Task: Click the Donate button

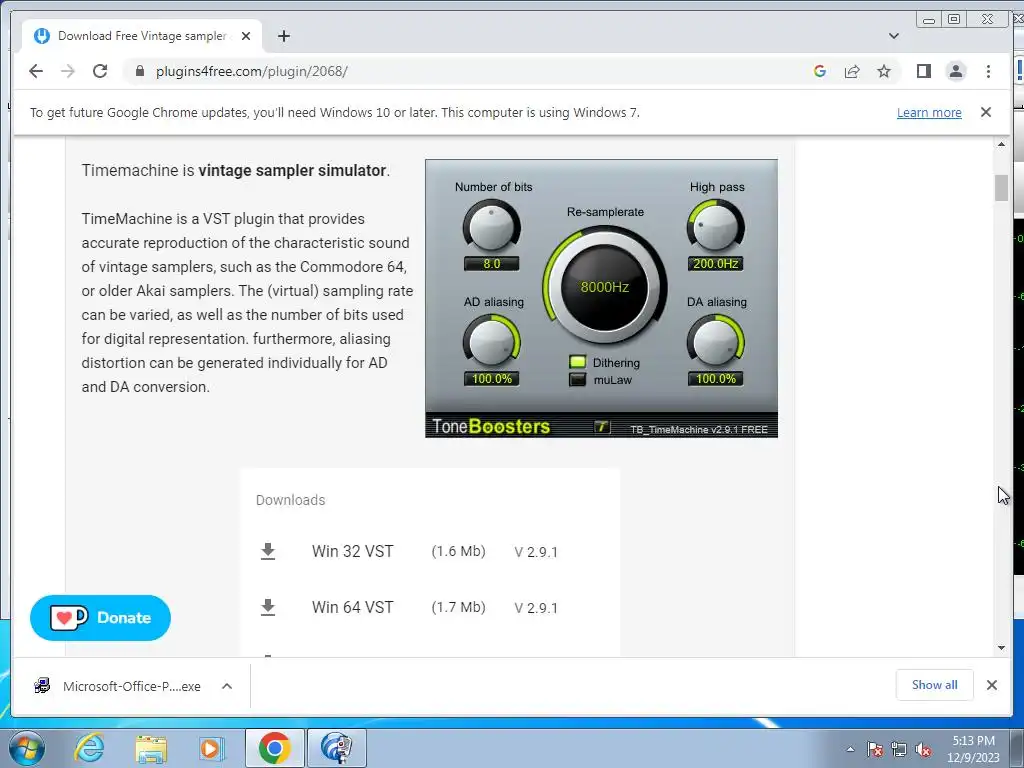Action: [100, 618]
